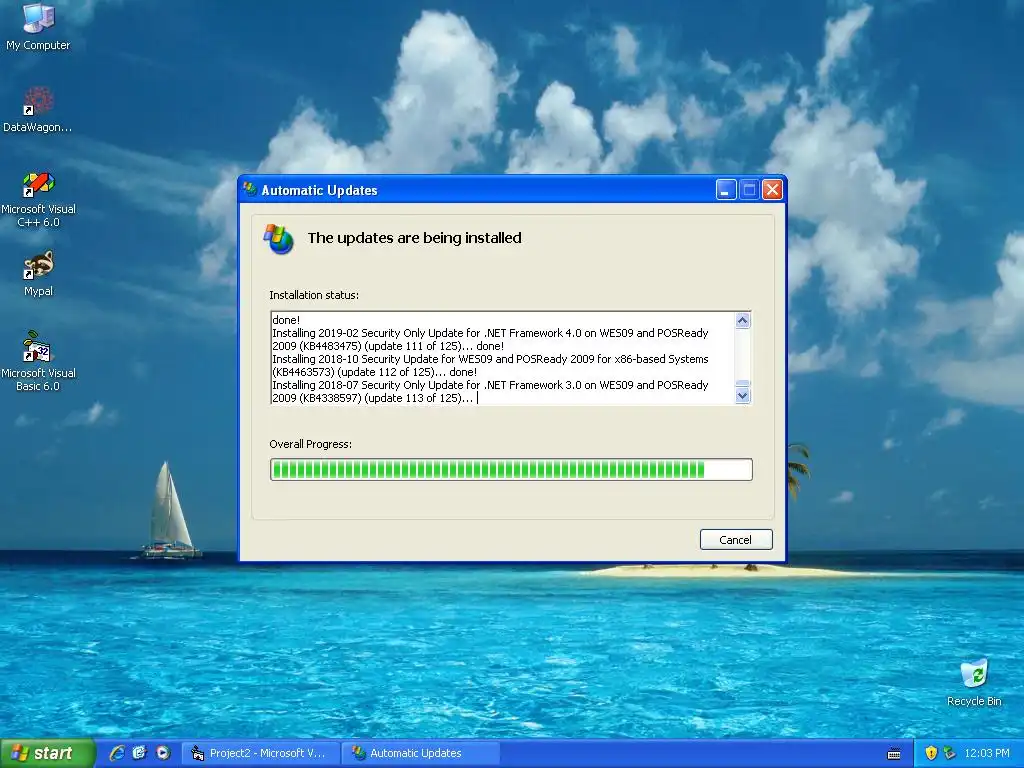This screenshot has width=1024, height=768.
Task: Close the Automatic Updates dialog
Action: [x=772, y=189]
